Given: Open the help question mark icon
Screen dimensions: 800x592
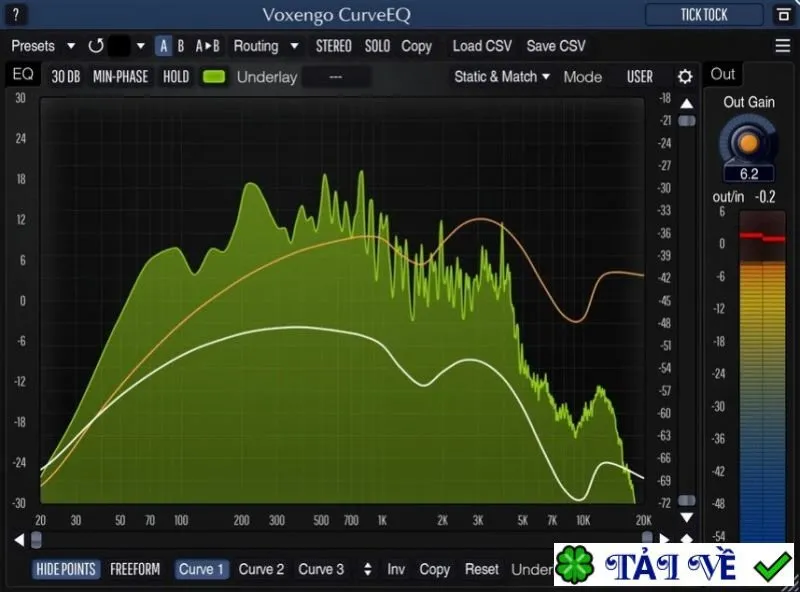Looking at the screenshot, I should 16,15.
